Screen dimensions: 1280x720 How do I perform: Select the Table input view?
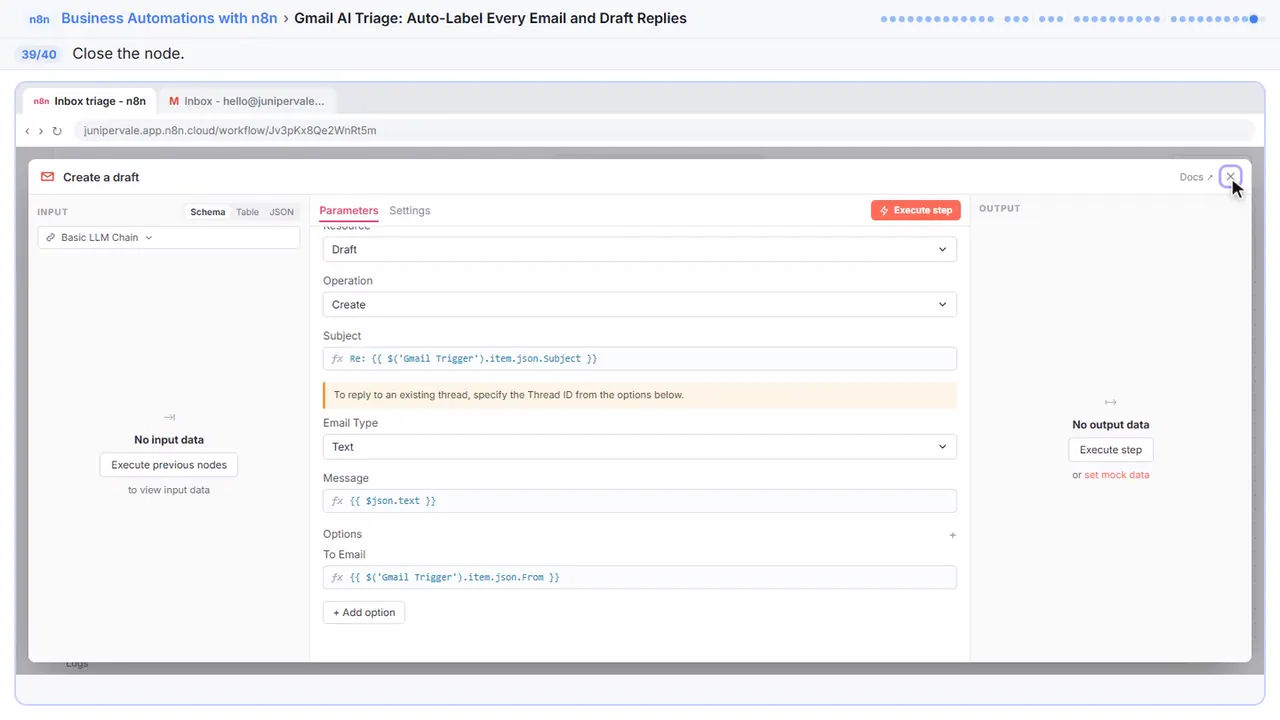click(x=247, y=212)
